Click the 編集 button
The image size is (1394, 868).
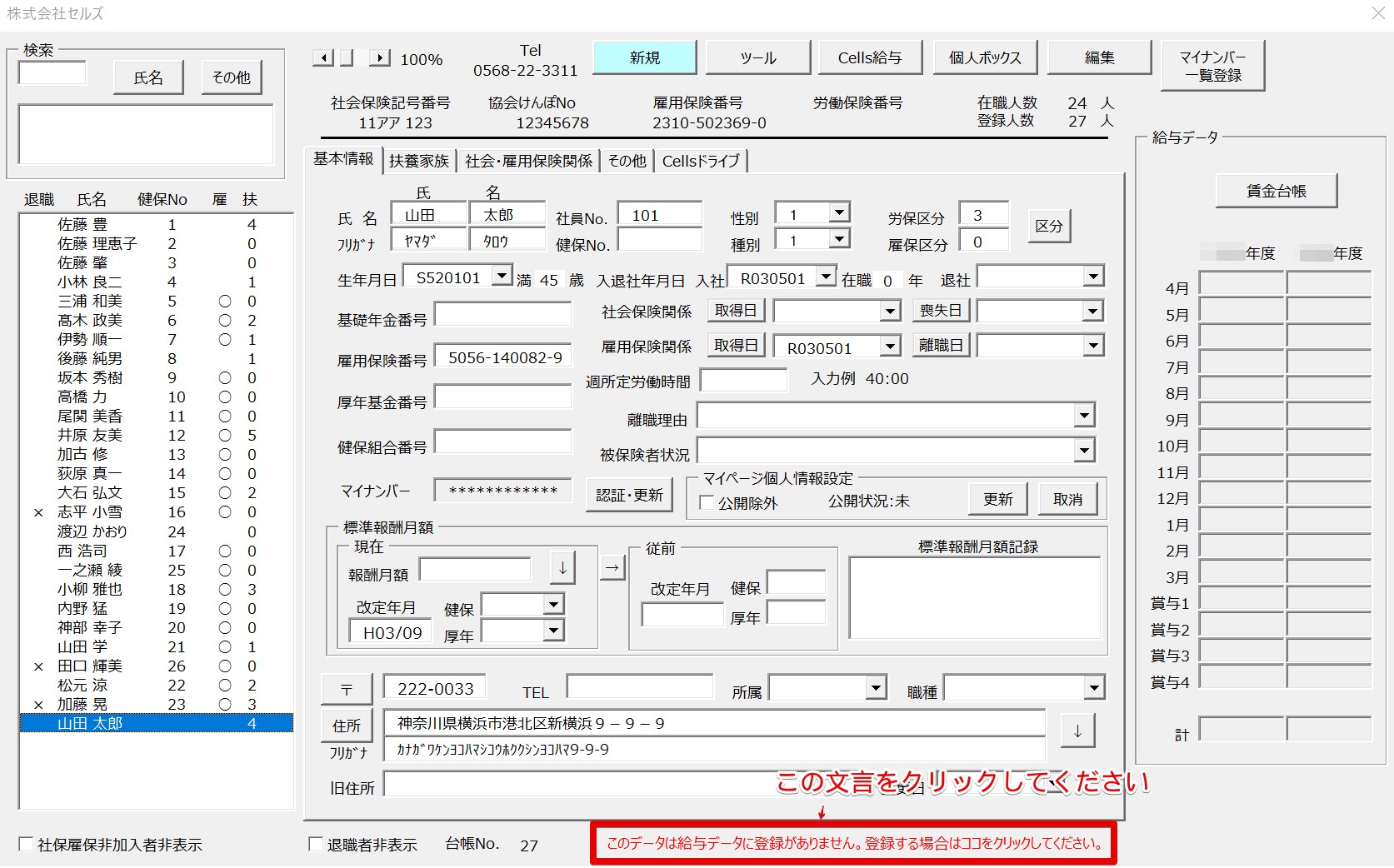1099,57
